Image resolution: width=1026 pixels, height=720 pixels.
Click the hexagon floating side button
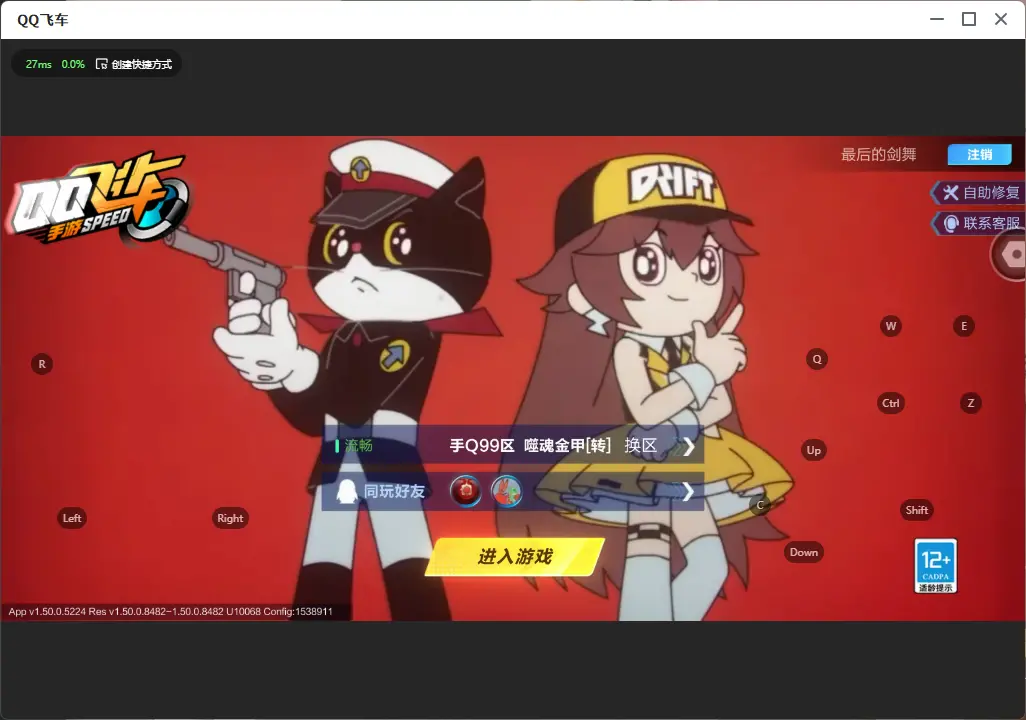click(x=1009, y=254)
